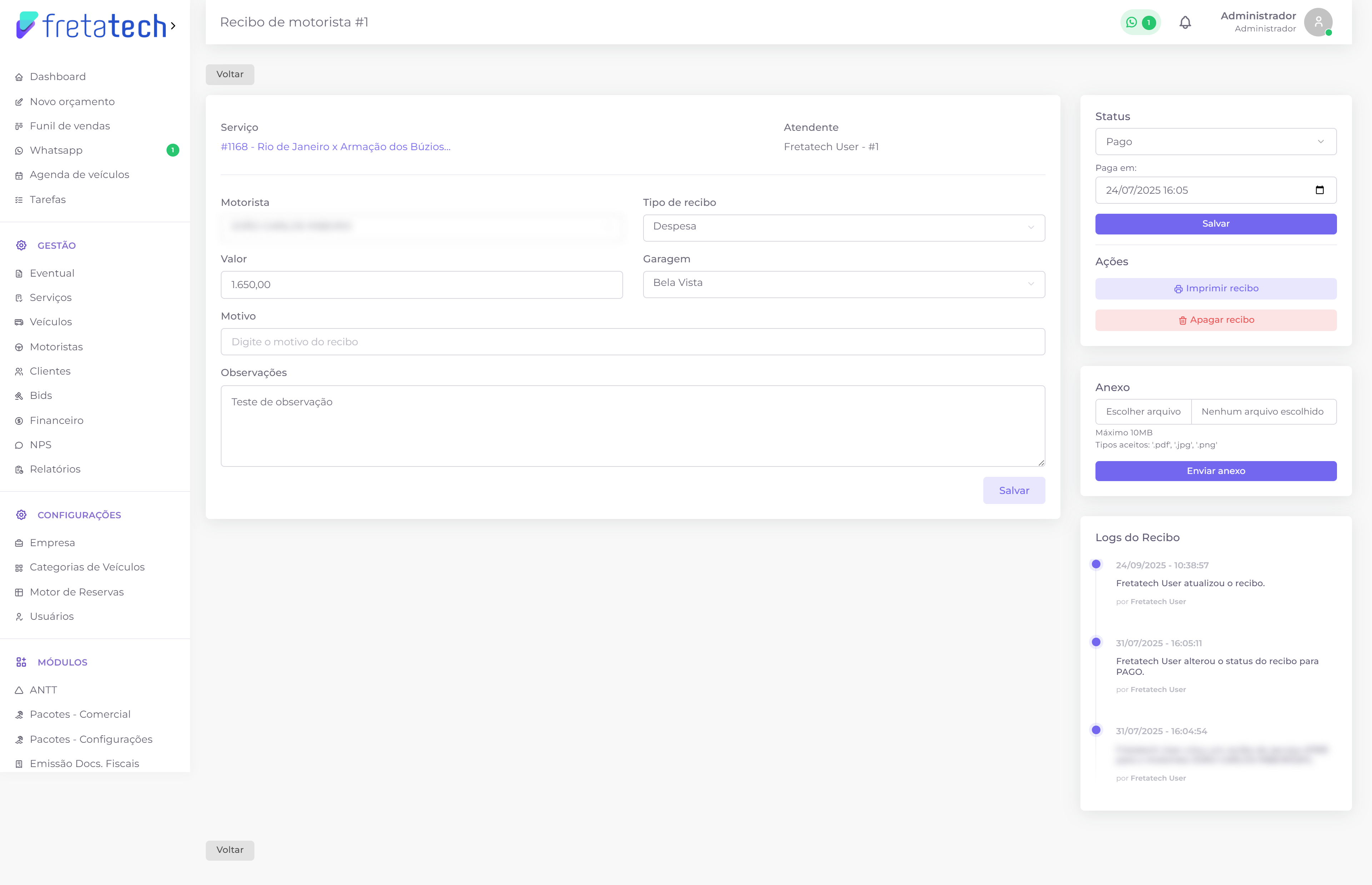Screen dimensions: 1372x885
Task: Click into the Motivo input field
Action: pyautogui.click(x=633, y=342)
